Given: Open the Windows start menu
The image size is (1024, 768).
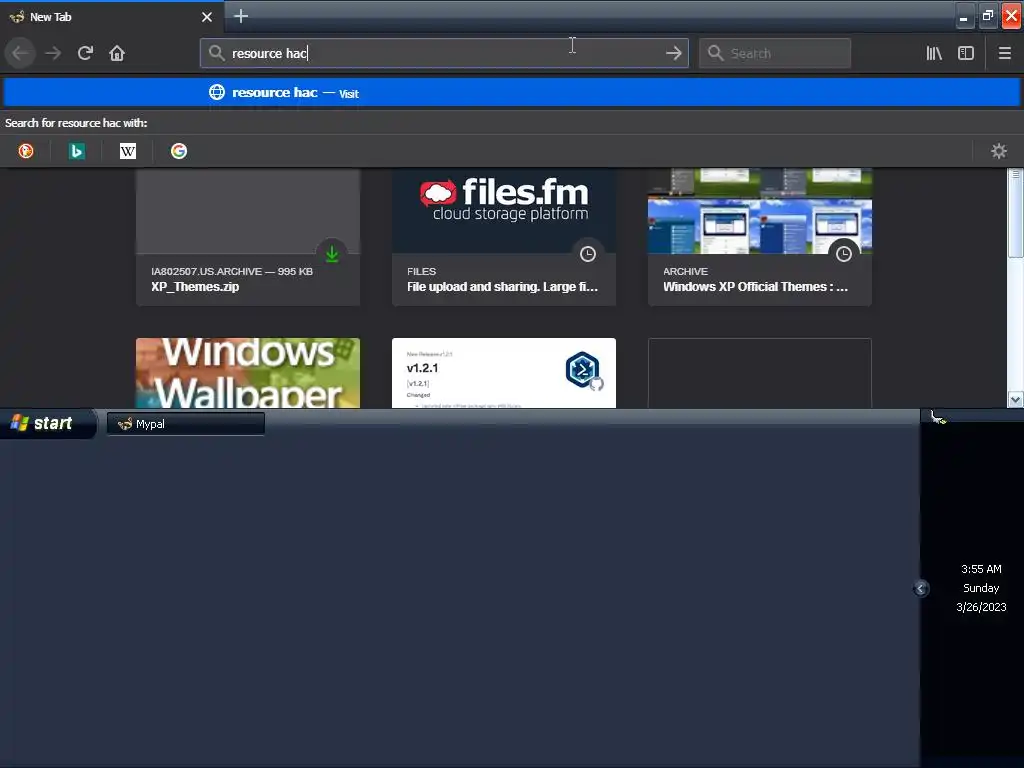Looking at the screenshot, I should coord(48,423).
